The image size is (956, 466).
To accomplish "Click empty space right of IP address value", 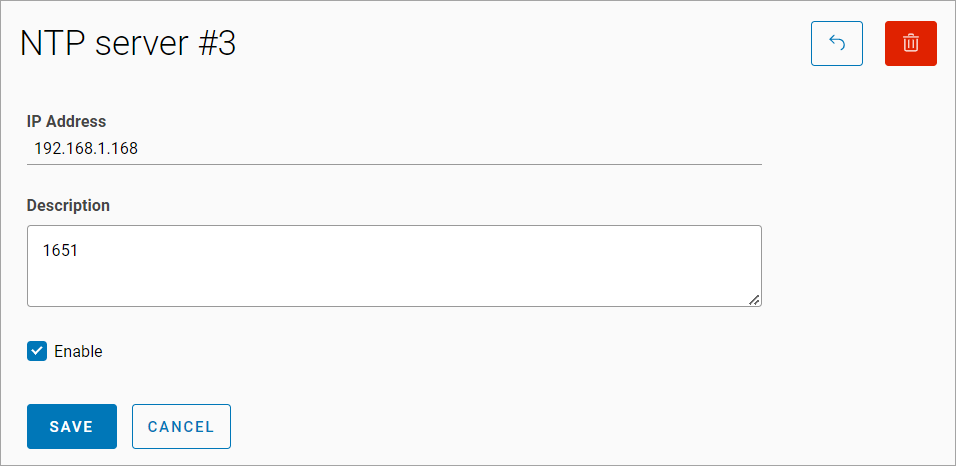I will [x=450, y=149].
